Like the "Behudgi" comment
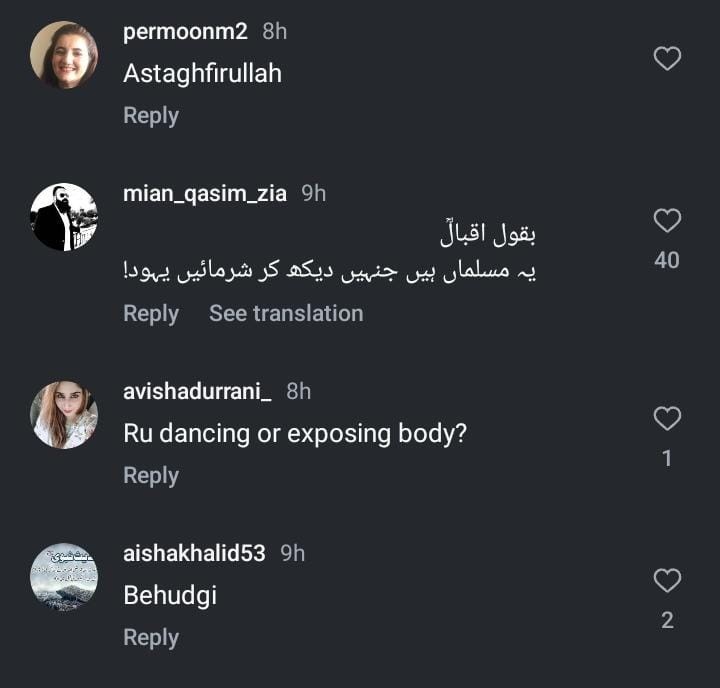Screen dimensions: 720x688 click(667, 580)
